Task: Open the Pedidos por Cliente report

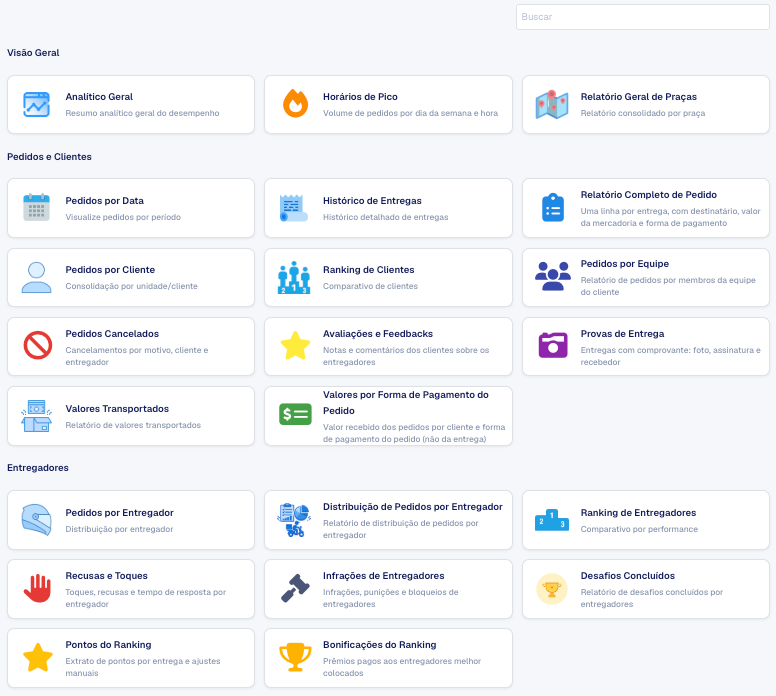Action: point(131,277)
